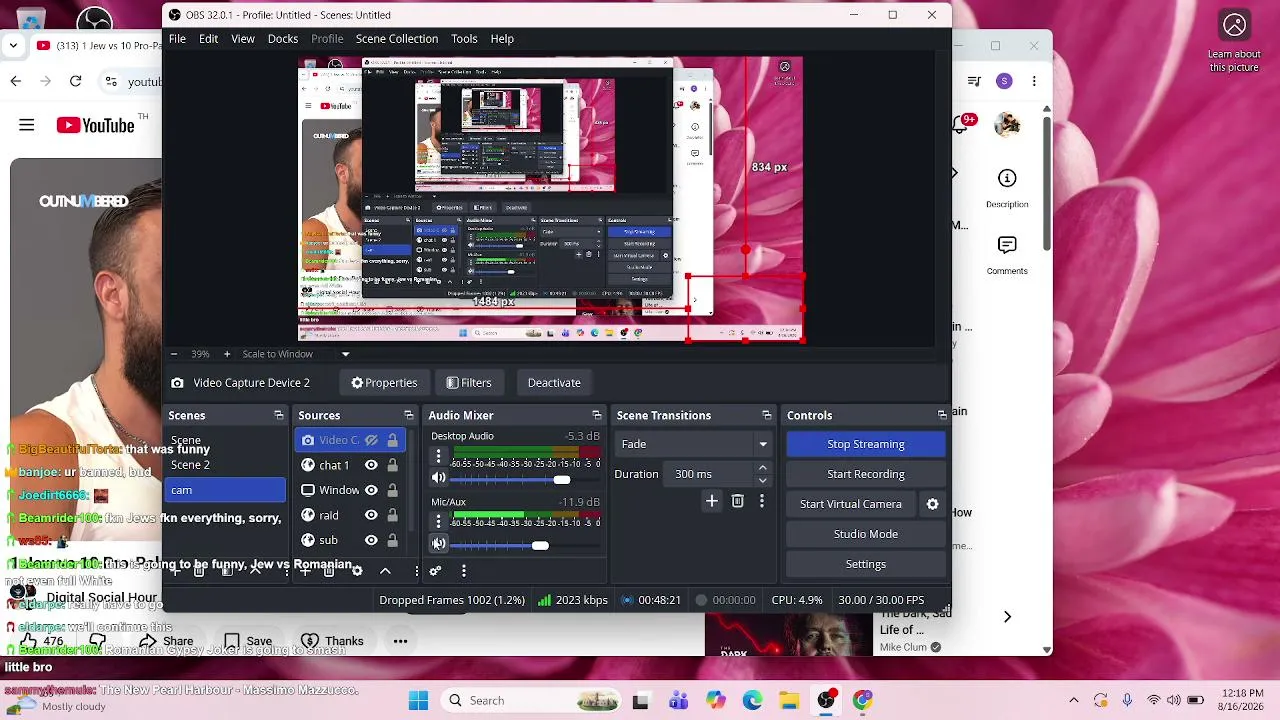The width and height of the screenshot is (1280, 720).
Task: Open Filters for the selected source
Action: (x=469, y=383)
